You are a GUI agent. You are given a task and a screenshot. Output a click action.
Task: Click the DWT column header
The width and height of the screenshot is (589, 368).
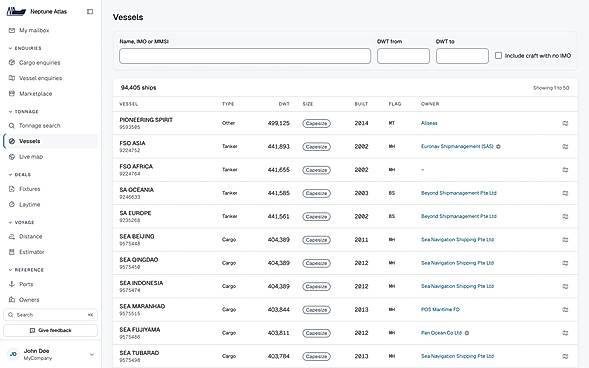pyautogui.click(x=284, y=104)
